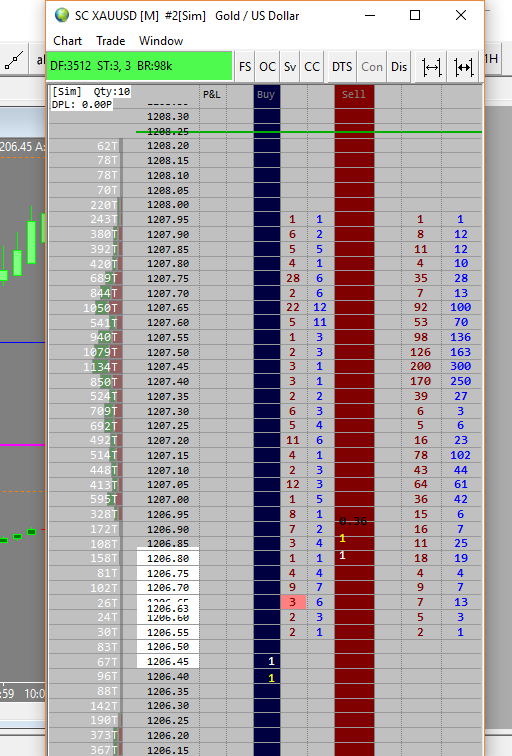Screen dimensions: 512x756
Task: Click the price 1208.30 row
Action: click(168, 117)
